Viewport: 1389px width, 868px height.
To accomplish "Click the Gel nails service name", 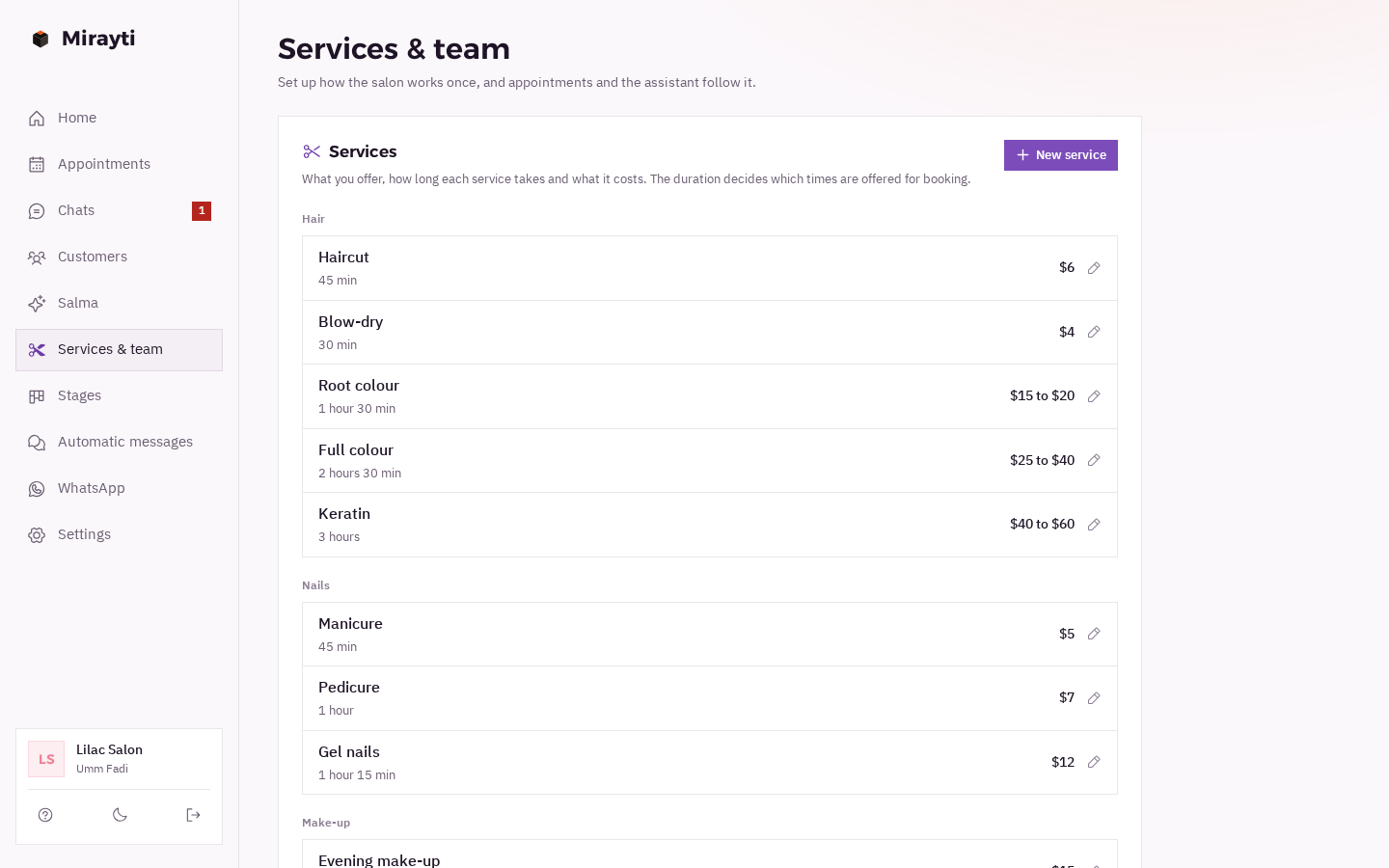I will (x=349, y=752).
